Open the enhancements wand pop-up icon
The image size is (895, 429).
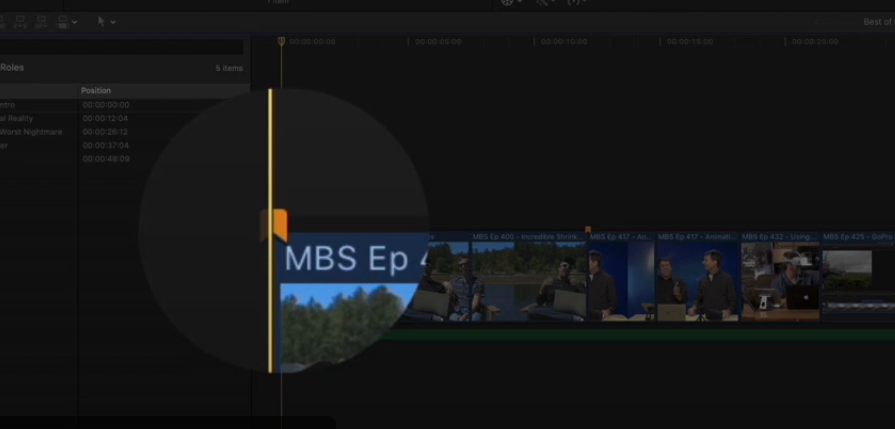click(544, 2)
